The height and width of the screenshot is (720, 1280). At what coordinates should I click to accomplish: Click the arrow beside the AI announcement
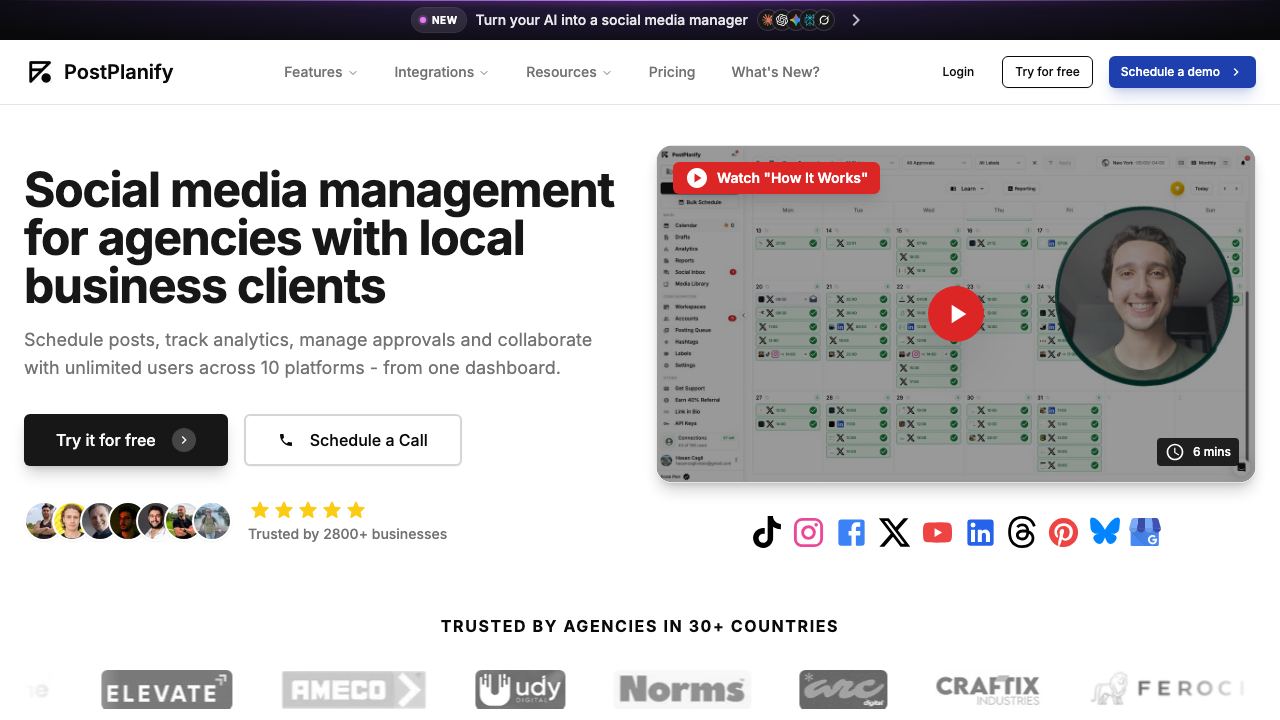(856, 20)
